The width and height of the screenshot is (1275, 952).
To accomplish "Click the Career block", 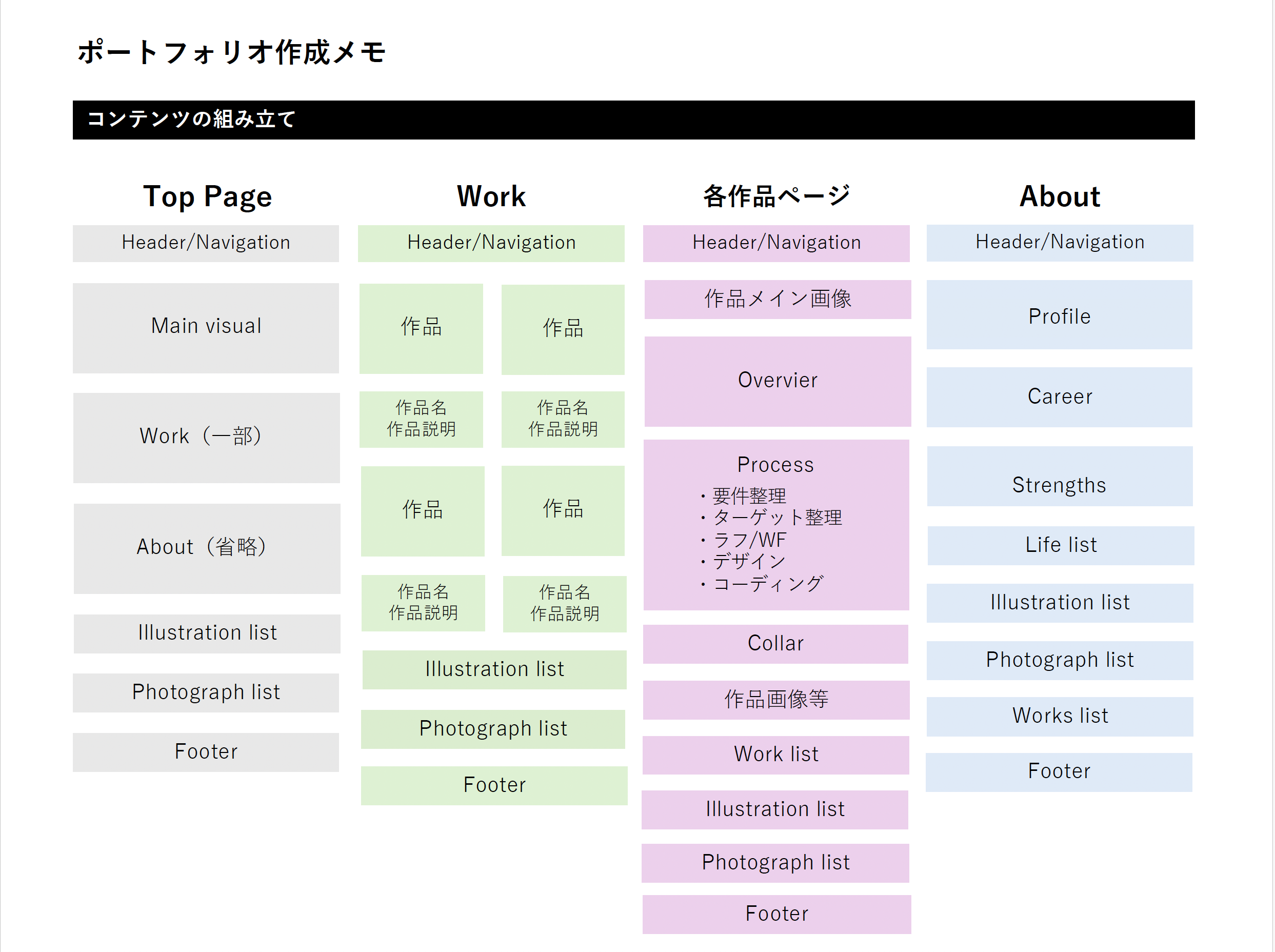I will (1059, 396).
